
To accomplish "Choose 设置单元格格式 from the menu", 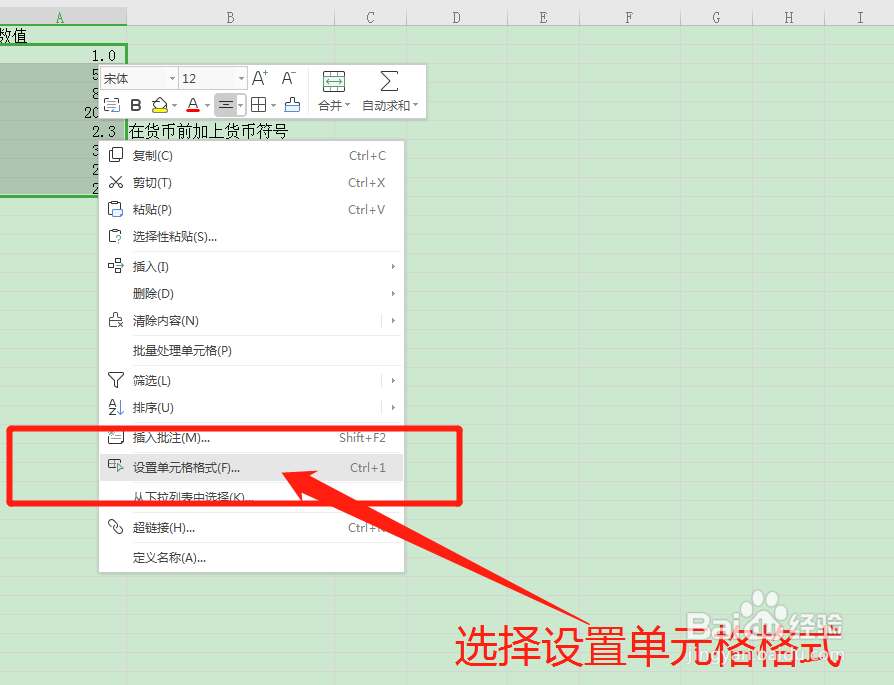I will 187,466.
